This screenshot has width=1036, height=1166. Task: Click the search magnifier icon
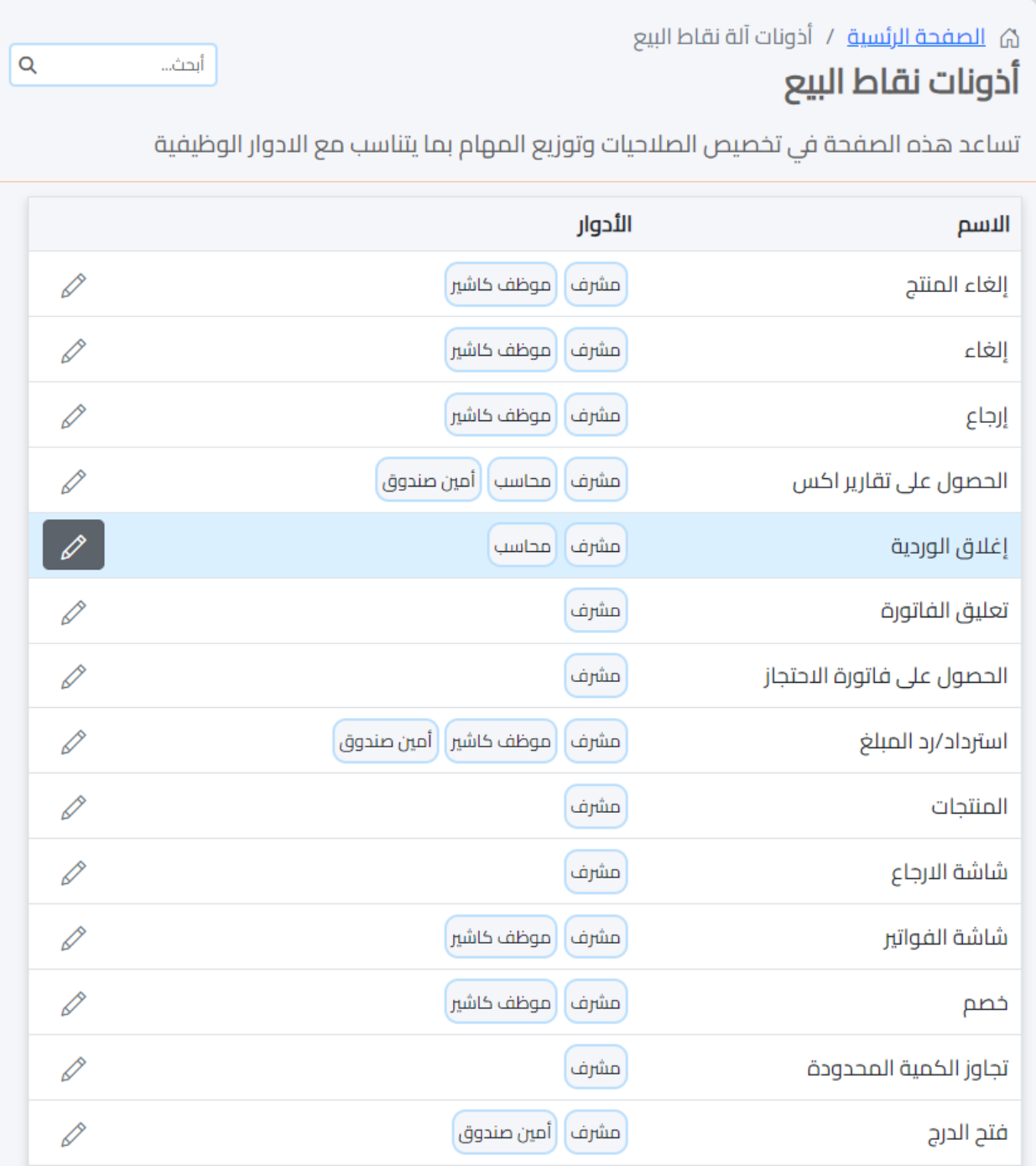(x=28, y=65)
